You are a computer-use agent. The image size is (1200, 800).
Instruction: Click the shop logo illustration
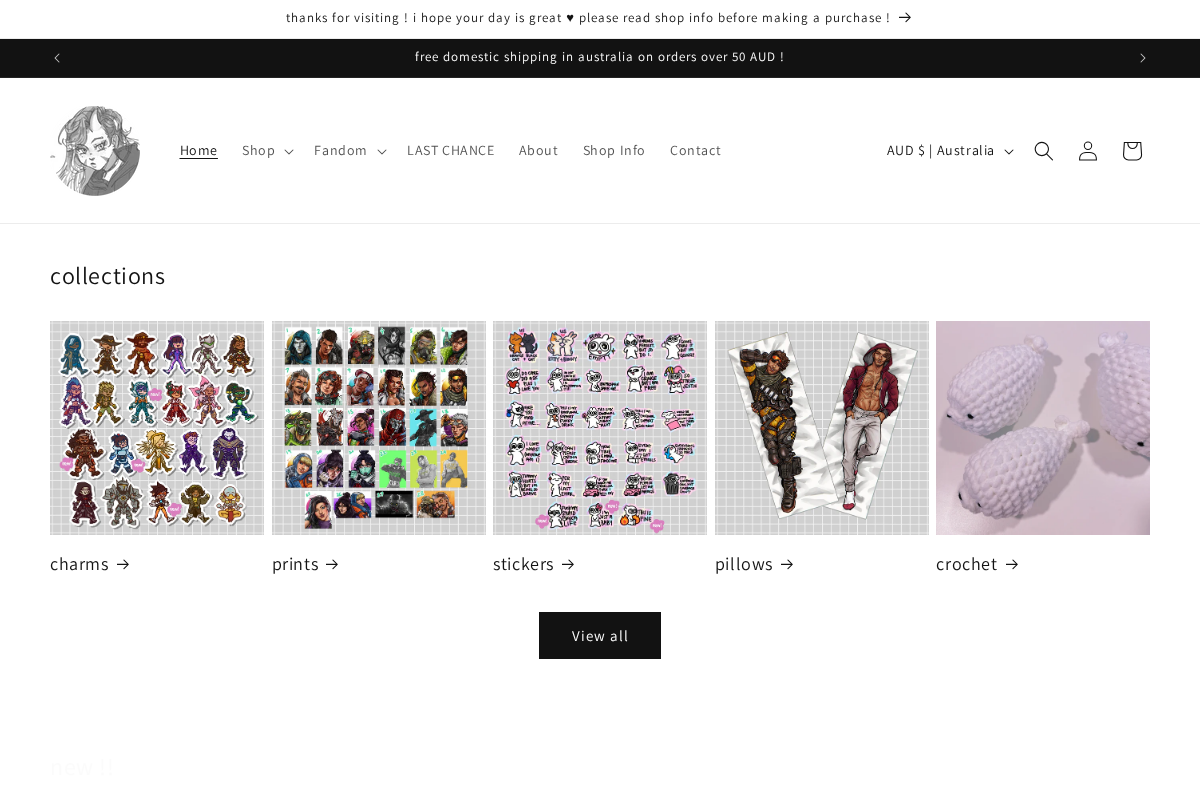point(95,150)
